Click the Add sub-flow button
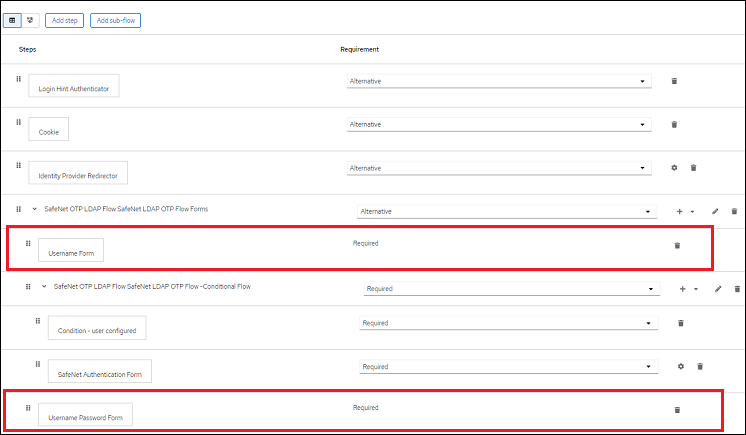This screenshot has width=746, height=435. [x=115, y=20]
